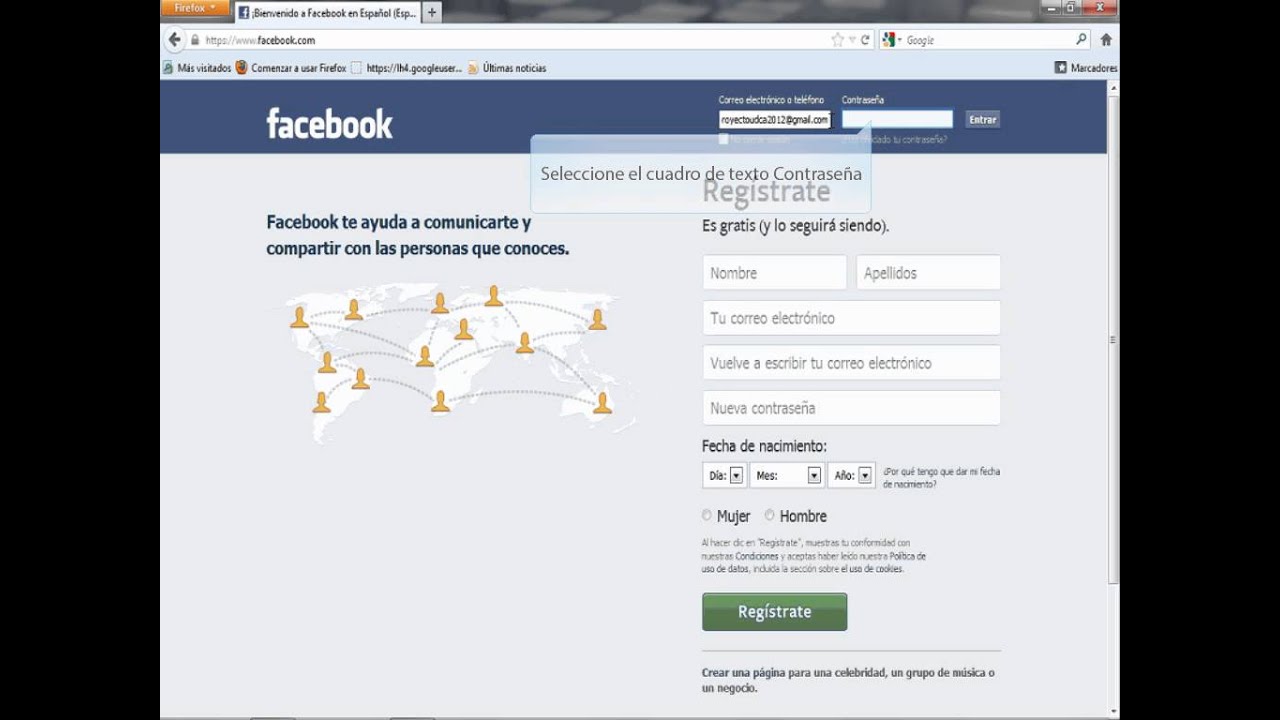Screen dimensions: 1280x720
Task: Select the Mujer radio button
Action: pos(707,516)
